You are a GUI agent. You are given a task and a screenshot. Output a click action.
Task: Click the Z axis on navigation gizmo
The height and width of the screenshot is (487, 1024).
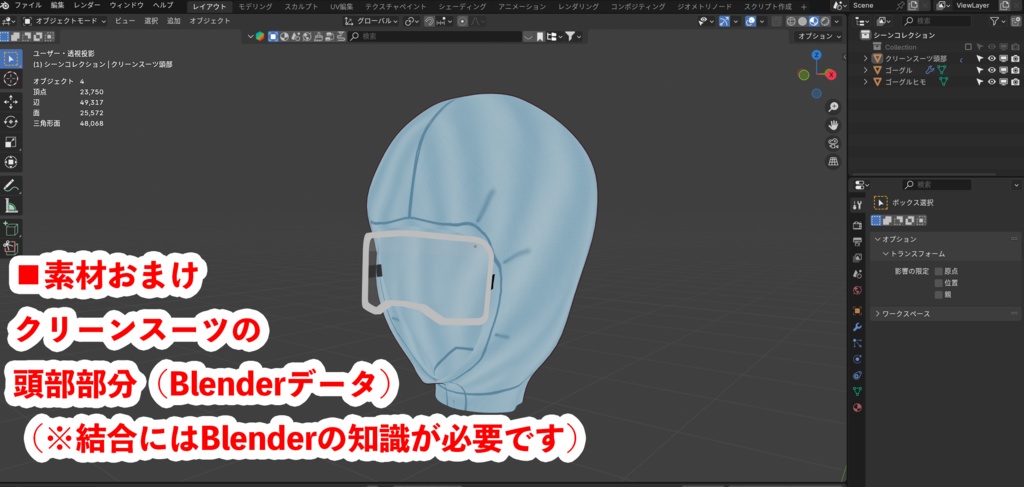(816, 55)
